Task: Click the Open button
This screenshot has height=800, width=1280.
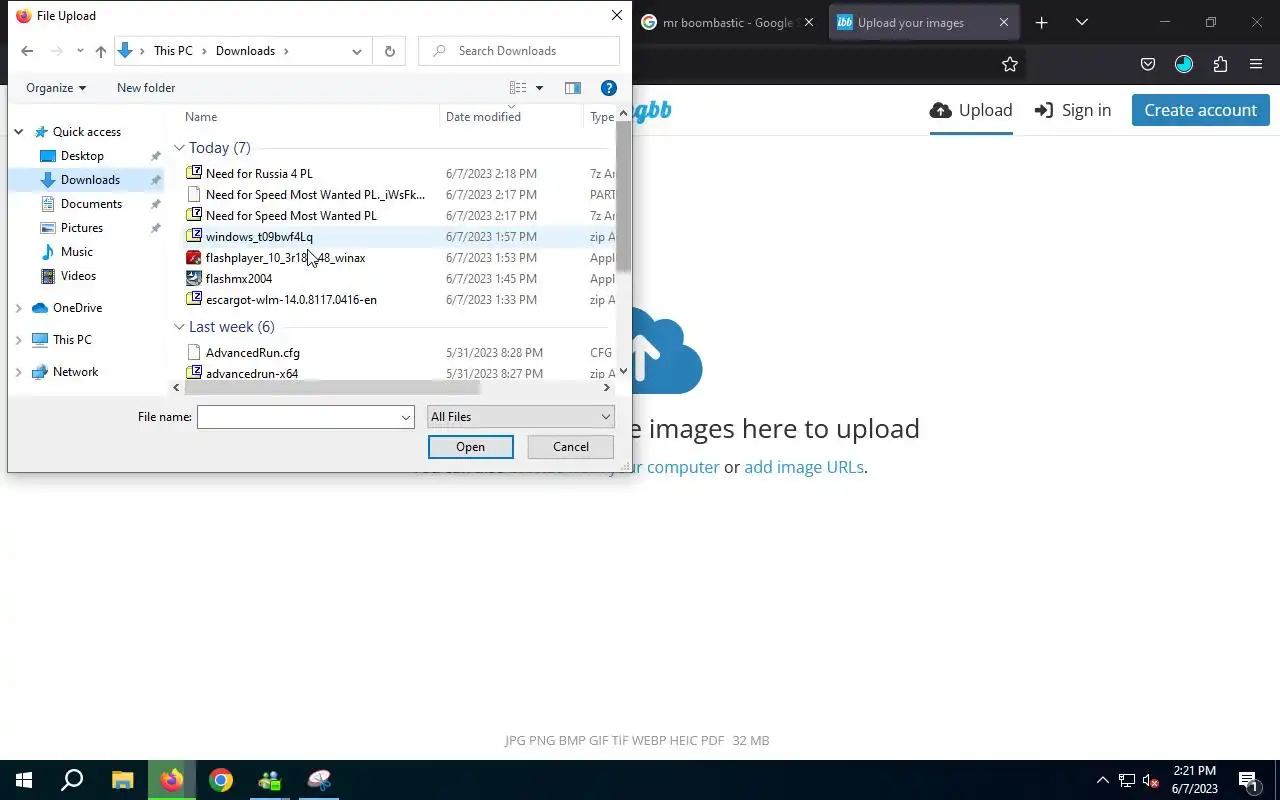Action: point(470,447)
